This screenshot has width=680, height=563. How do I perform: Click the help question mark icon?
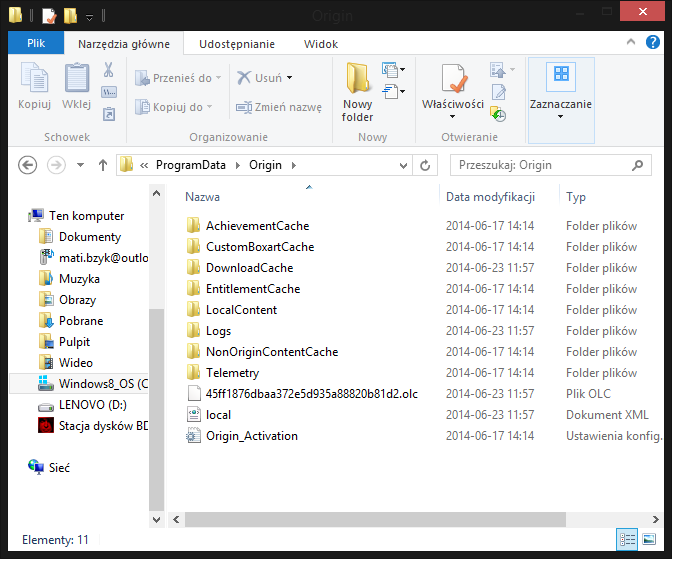click(652, 42)
